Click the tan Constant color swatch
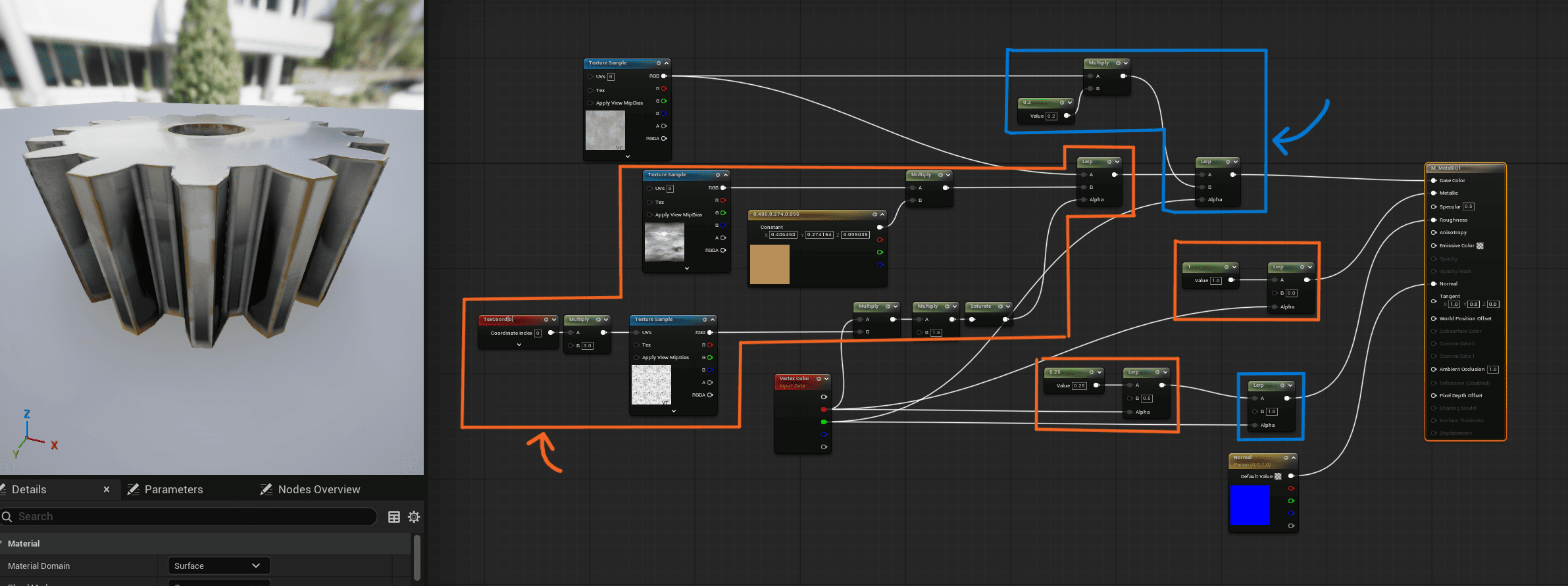 [769, 264]
